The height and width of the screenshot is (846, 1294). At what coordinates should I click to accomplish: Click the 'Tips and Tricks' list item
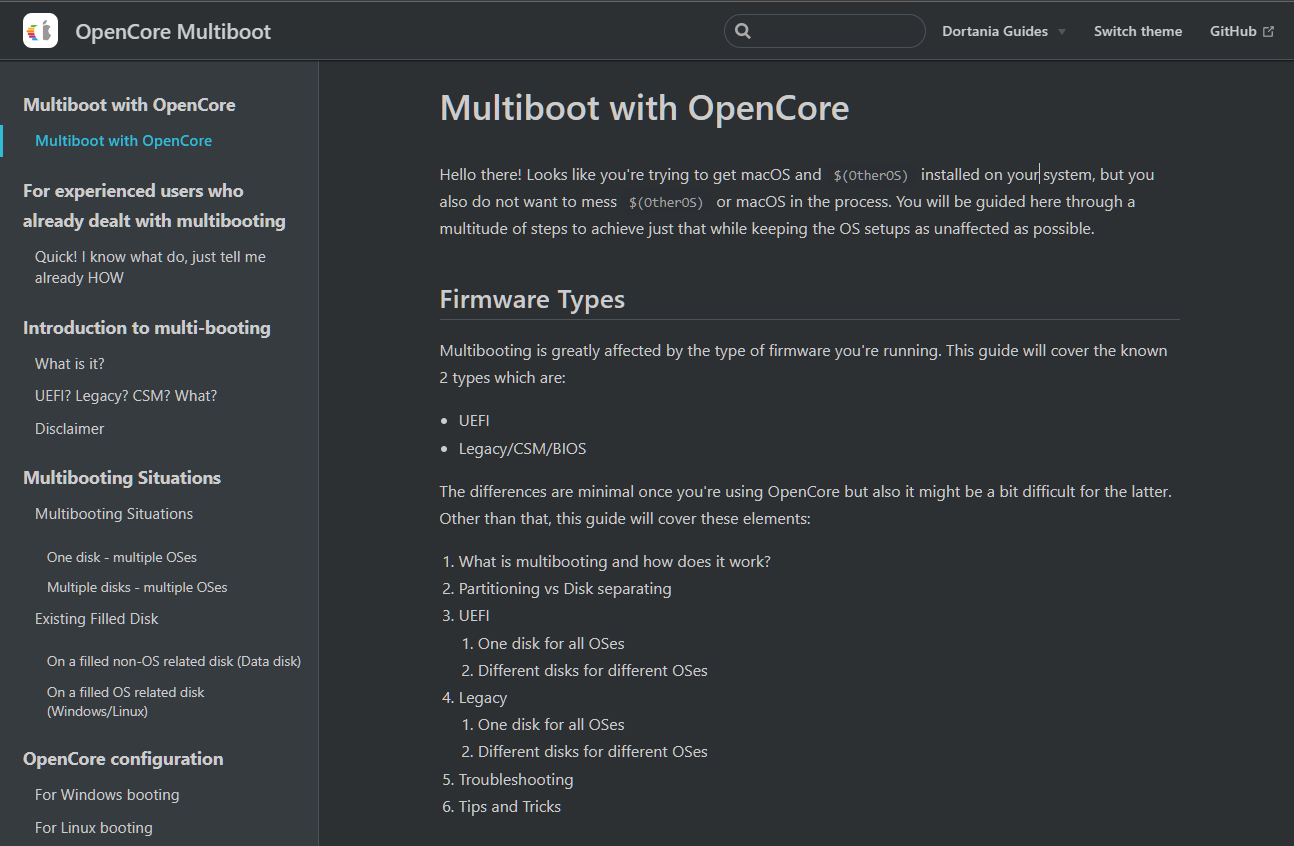tap(510, 807)
